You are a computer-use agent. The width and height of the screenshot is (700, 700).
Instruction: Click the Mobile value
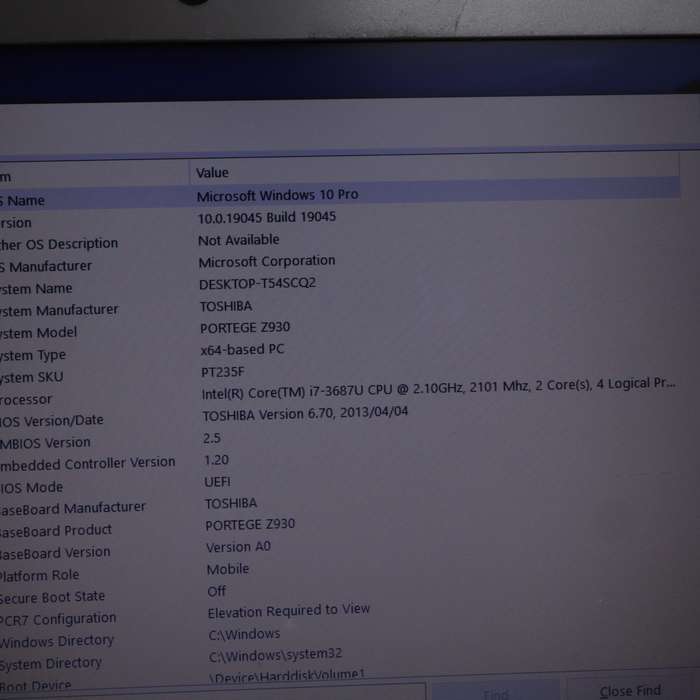228,570
